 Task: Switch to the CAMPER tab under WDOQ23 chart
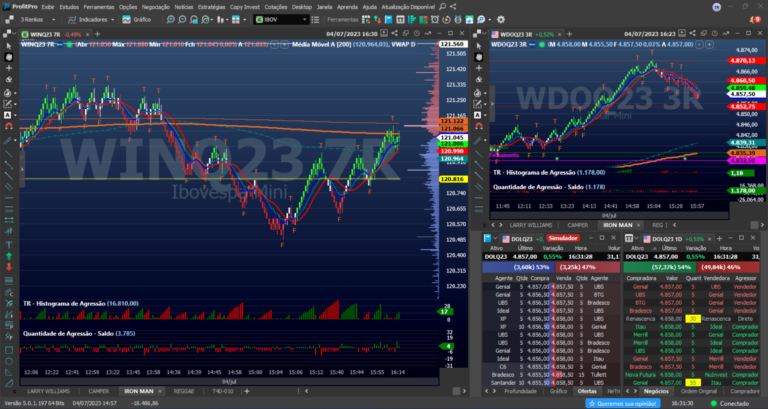tap(578, 225)
